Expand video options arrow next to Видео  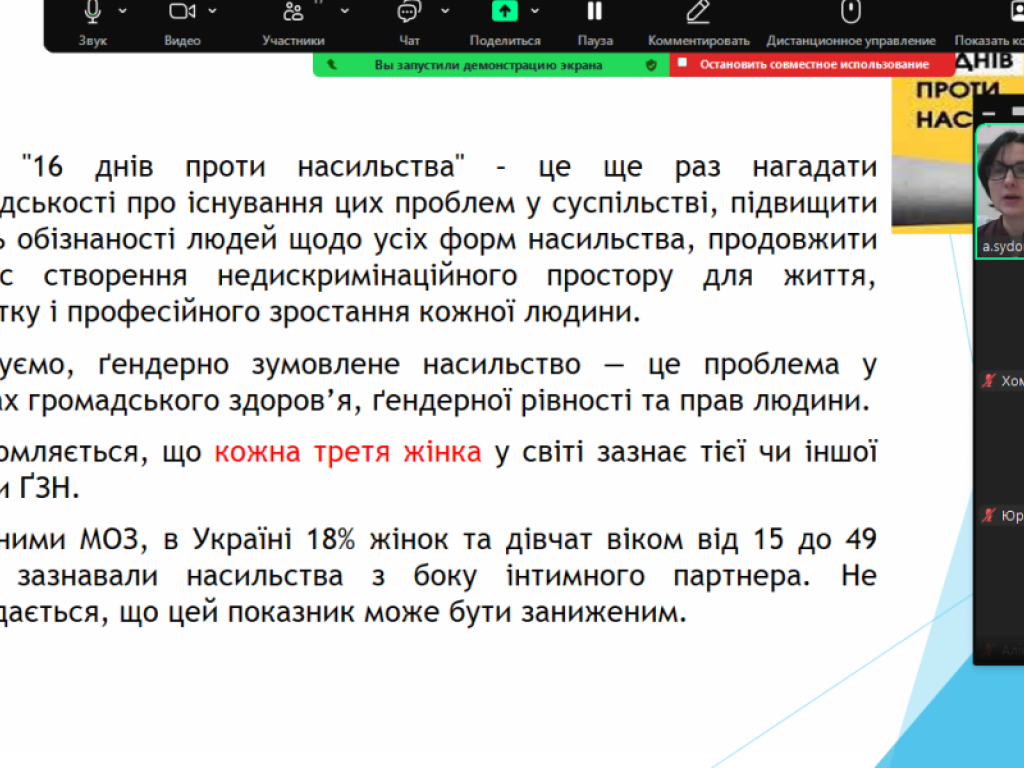click(213, 11)
